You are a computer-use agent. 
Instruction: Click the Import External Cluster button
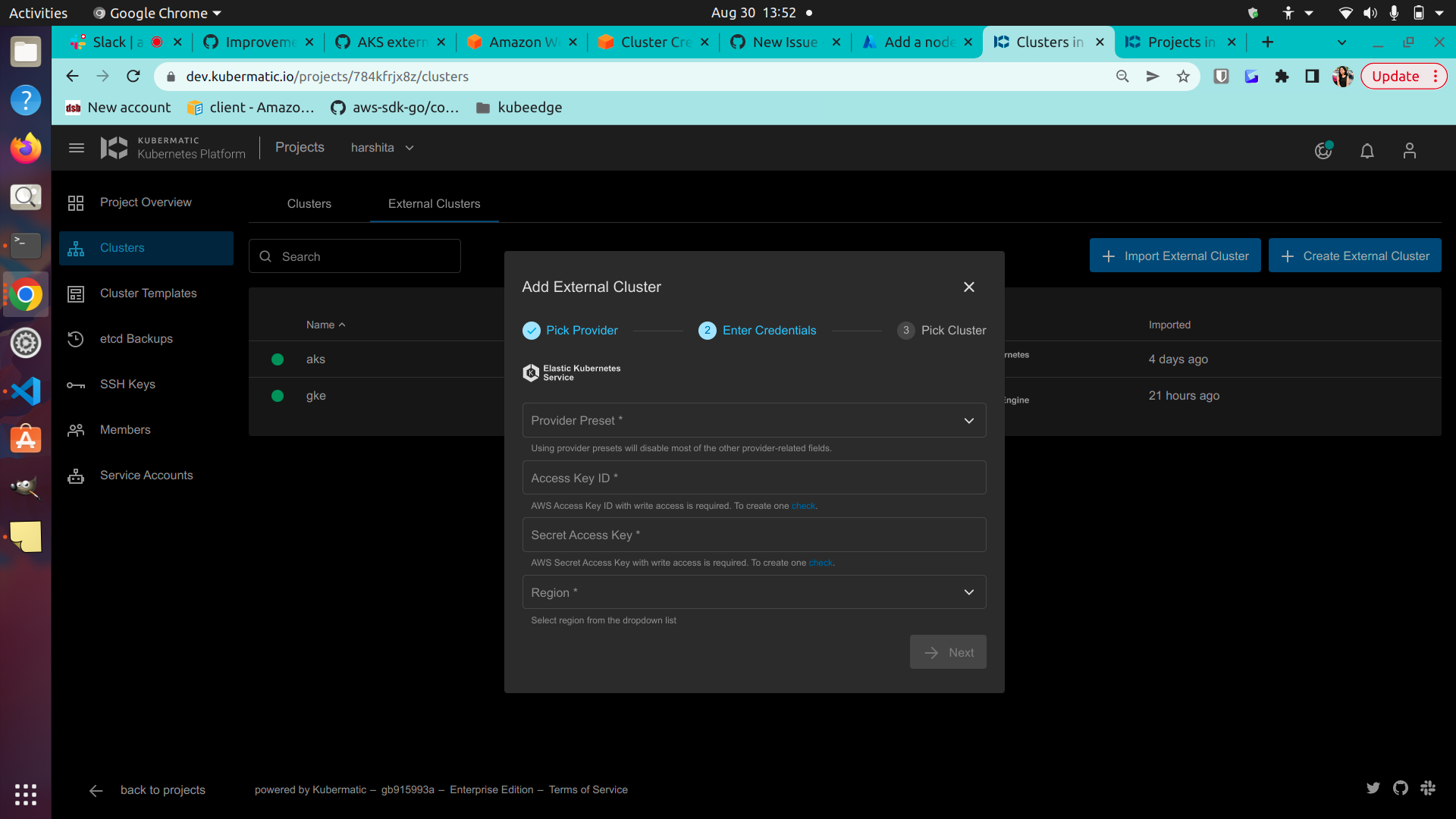pyautogui.click(x=1174, y=256)
